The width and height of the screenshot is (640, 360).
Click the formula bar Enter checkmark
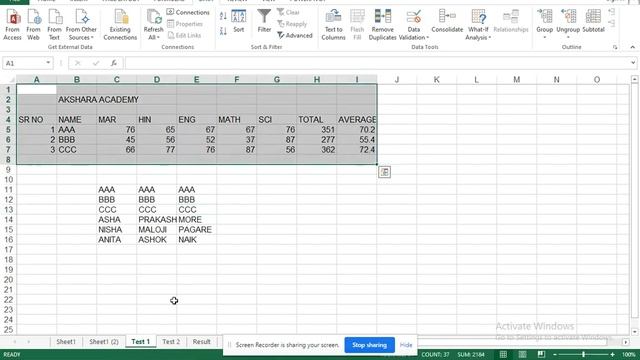coord(96,63)
